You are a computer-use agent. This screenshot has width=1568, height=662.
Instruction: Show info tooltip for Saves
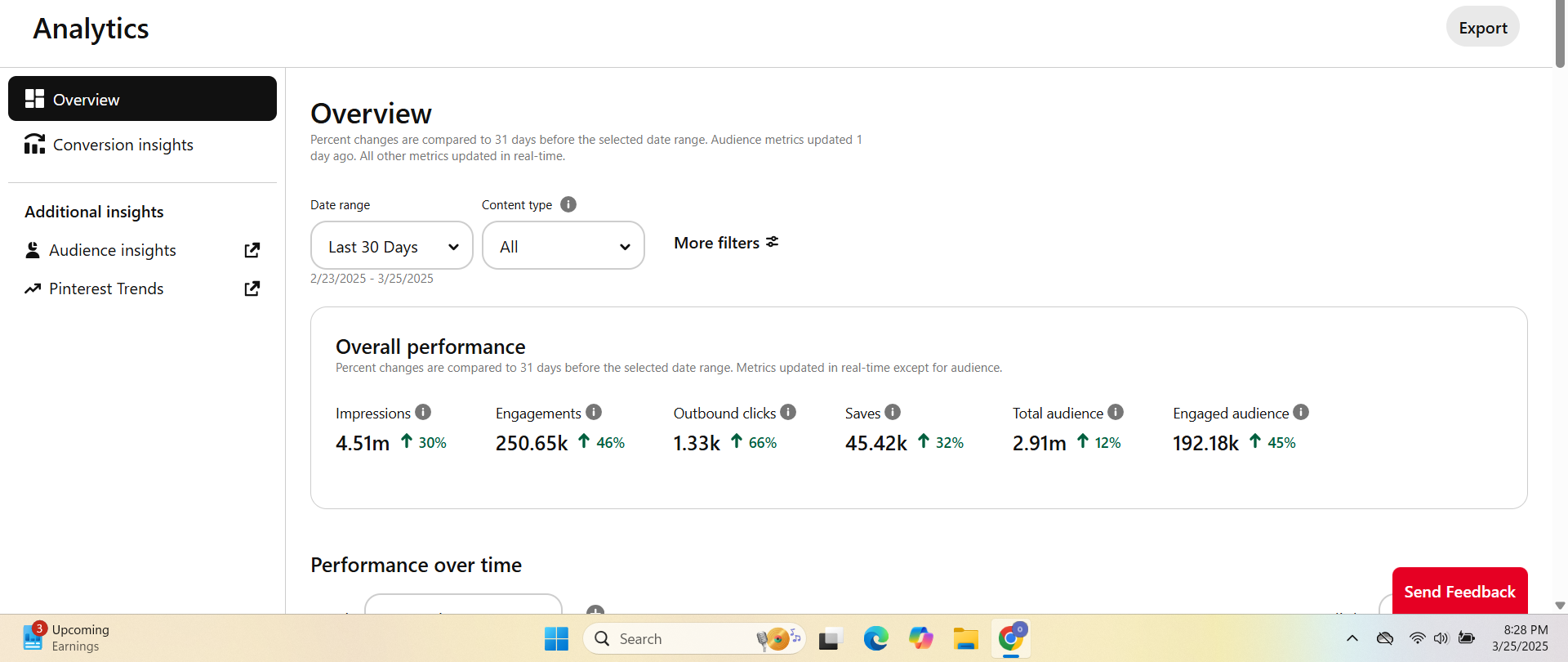coord(893,412)
